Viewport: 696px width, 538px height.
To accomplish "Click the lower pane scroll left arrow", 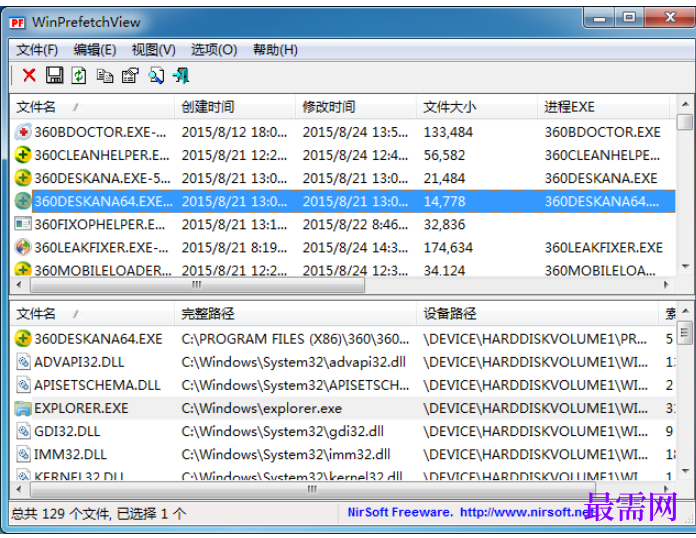I will pos(19,489).
